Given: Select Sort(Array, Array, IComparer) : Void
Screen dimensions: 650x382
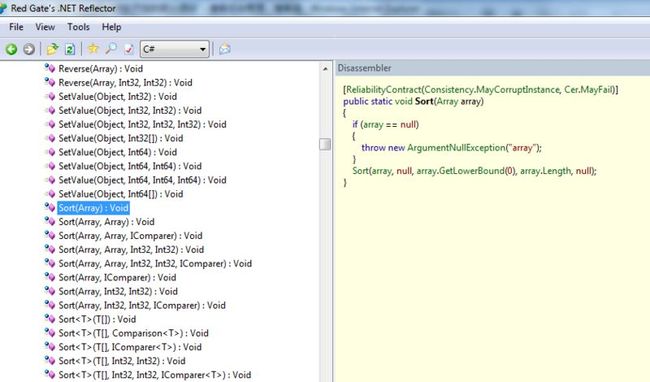Looking at the screenshot, I should click(130, 236).
